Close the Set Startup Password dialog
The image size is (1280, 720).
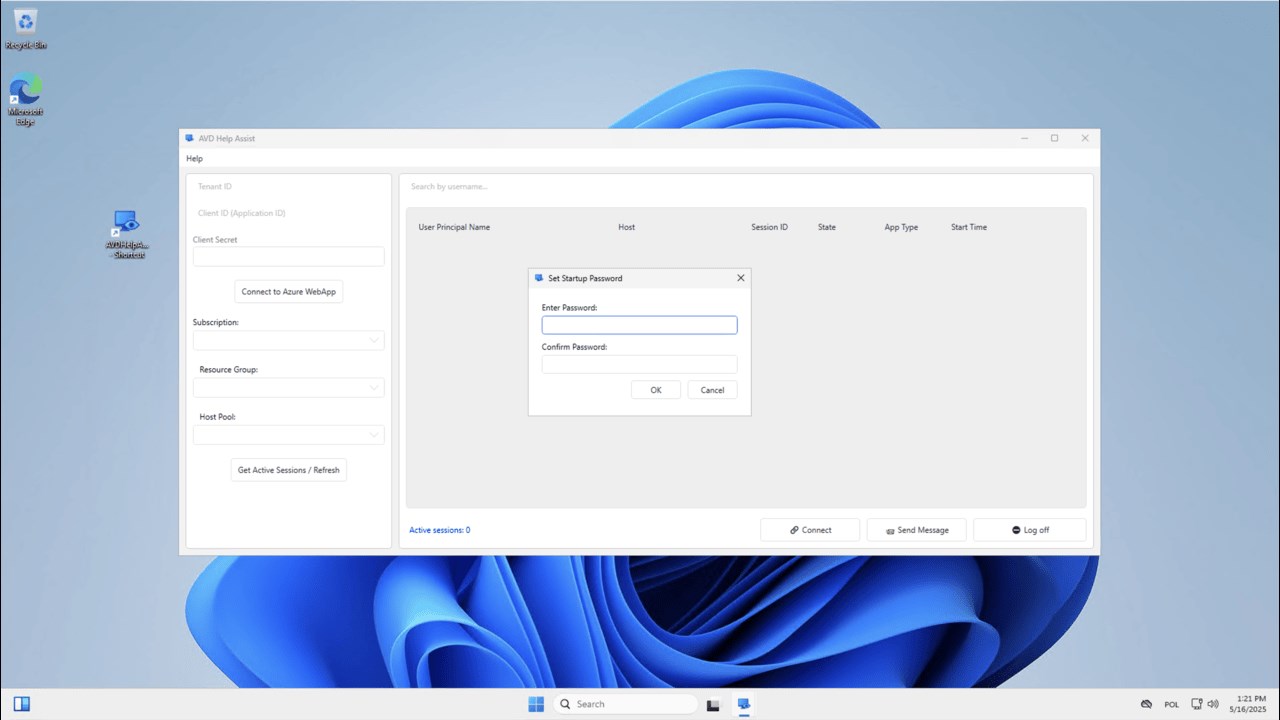741,278
